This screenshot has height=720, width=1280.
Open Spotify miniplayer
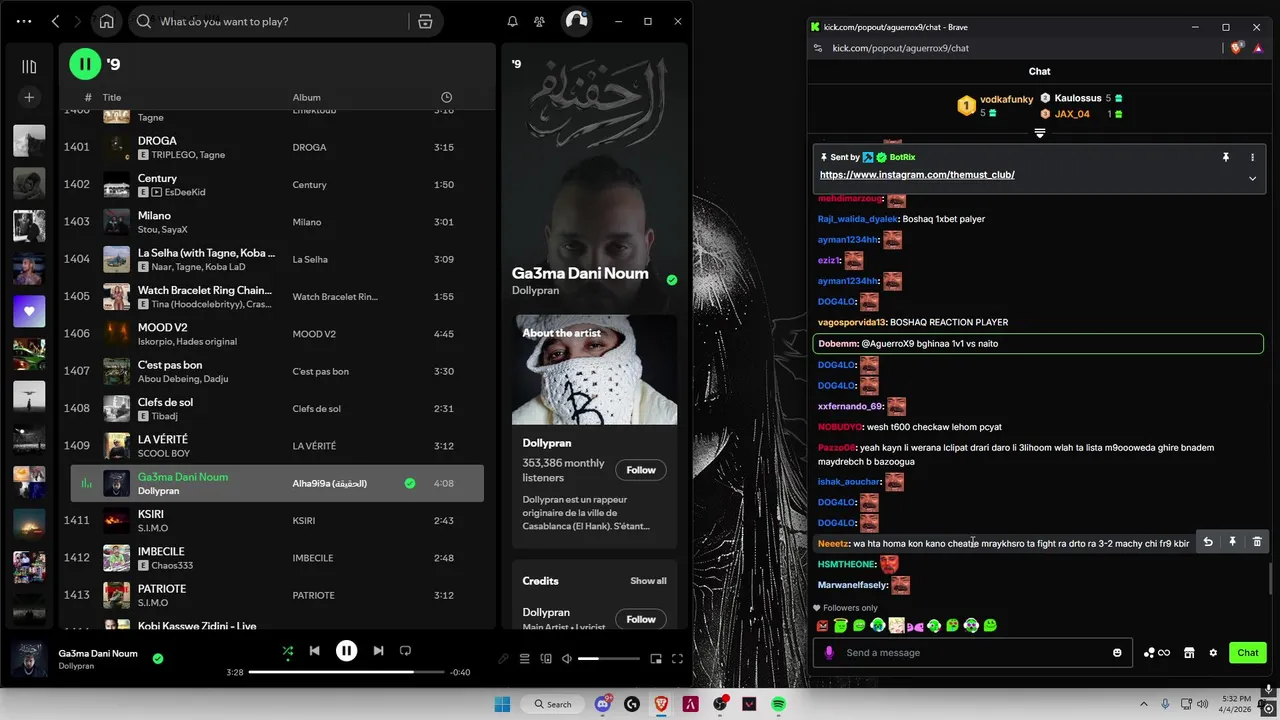tap(656, 659)
